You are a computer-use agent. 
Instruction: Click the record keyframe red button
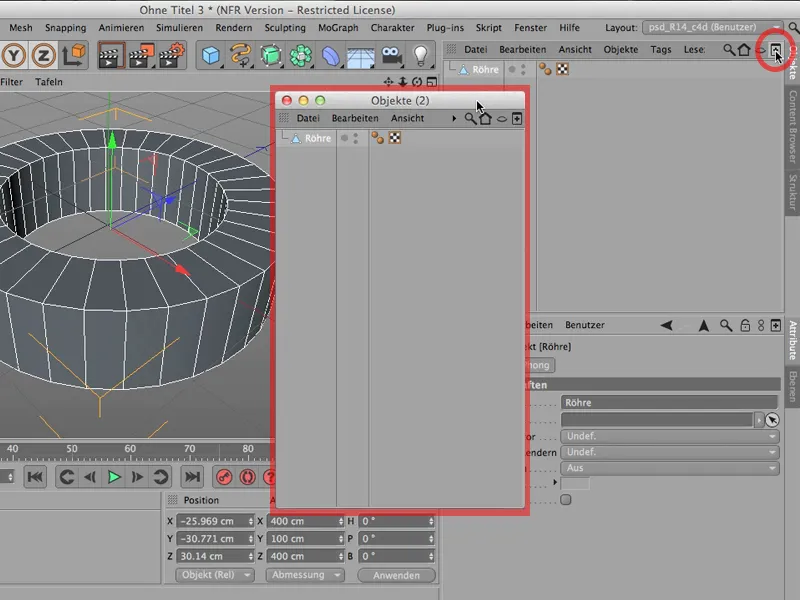point(224,477)
